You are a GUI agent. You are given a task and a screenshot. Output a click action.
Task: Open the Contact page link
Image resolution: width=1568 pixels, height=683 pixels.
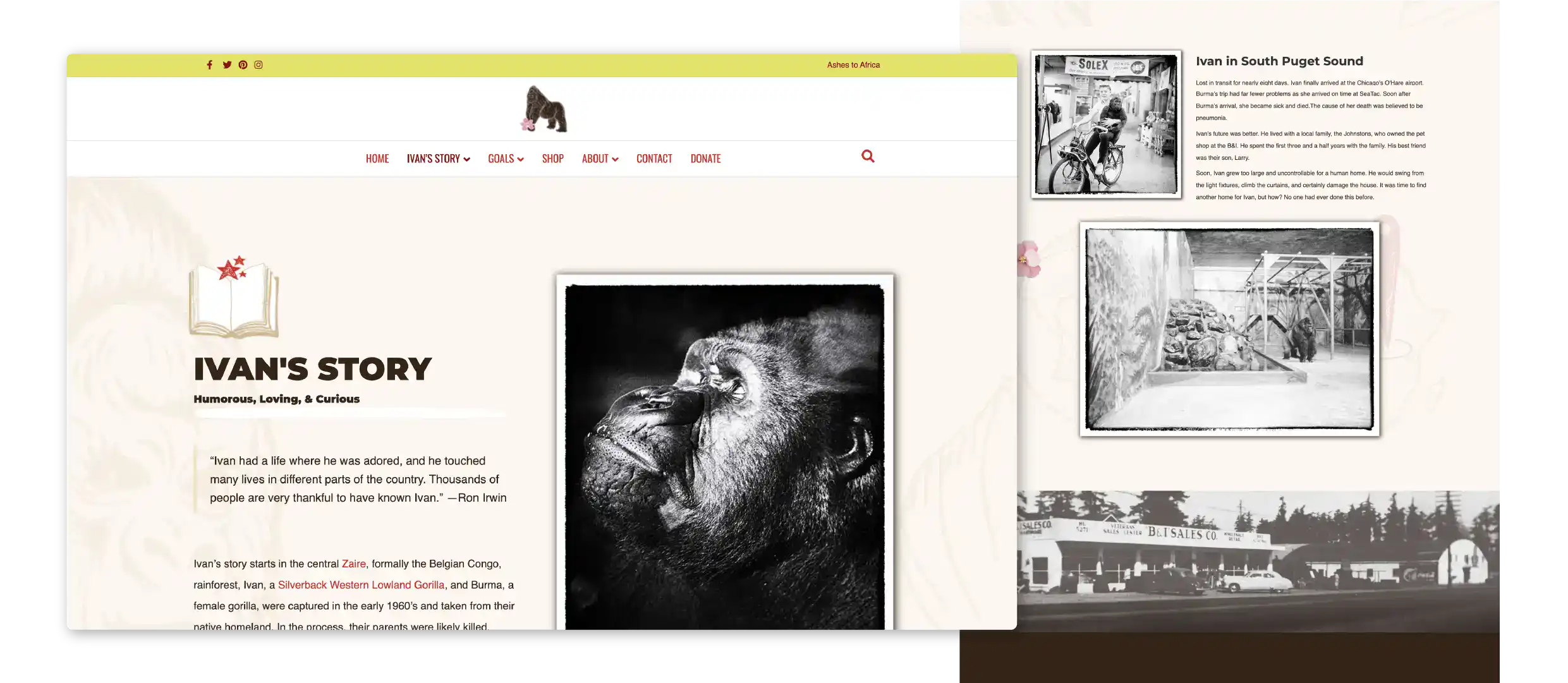654,159
